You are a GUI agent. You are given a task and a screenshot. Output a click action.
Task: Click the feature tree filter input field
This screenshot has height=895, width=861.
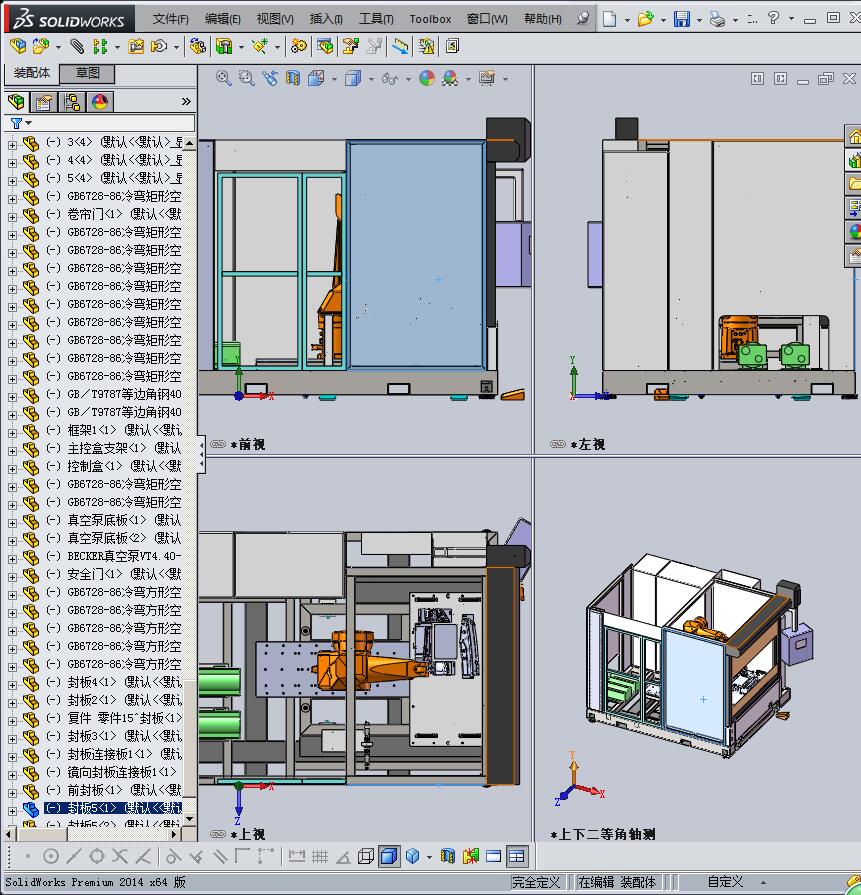pos(100,123)
